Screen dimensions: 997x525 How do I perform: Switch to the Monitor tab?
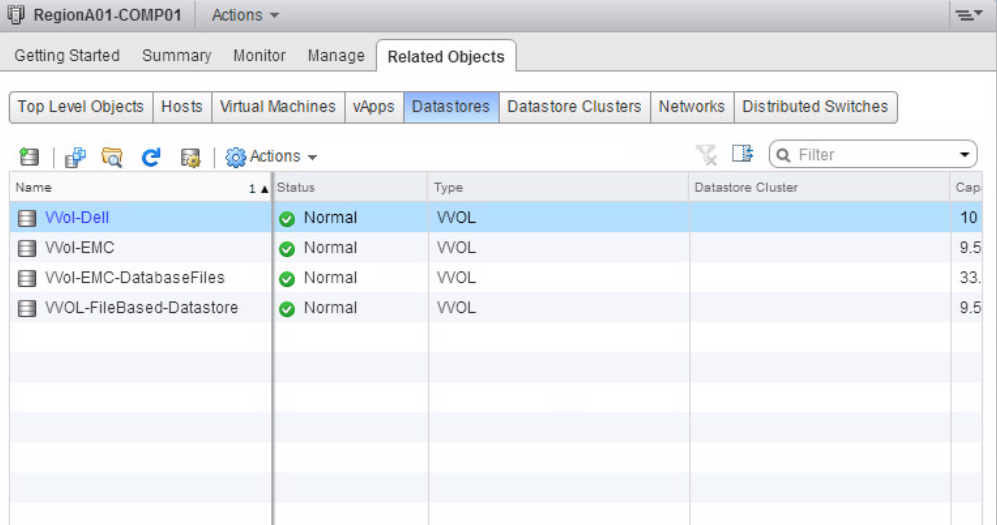point(259,56)
